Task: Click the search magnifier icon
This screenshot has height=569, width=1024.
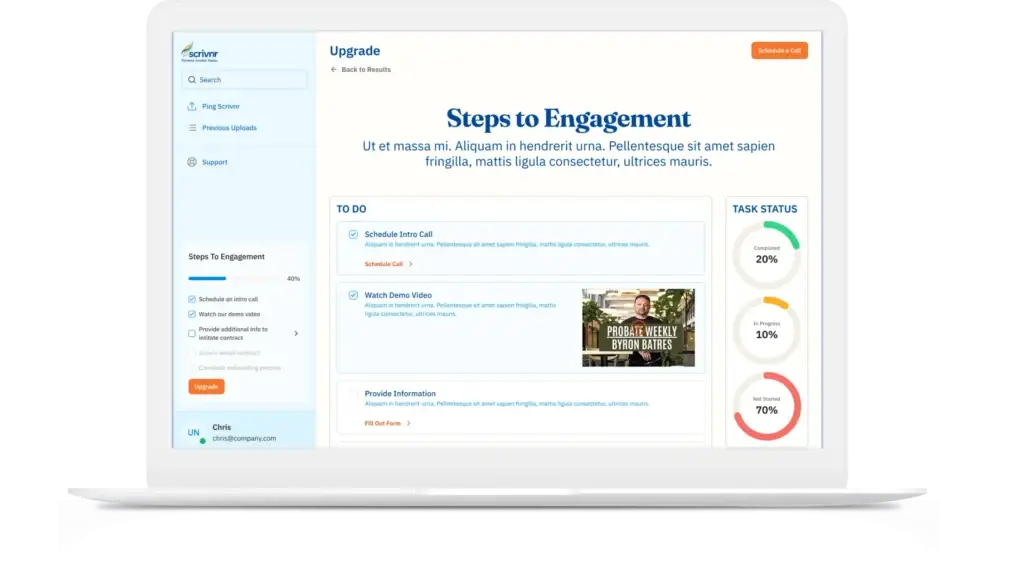Action: coord(192,80)
